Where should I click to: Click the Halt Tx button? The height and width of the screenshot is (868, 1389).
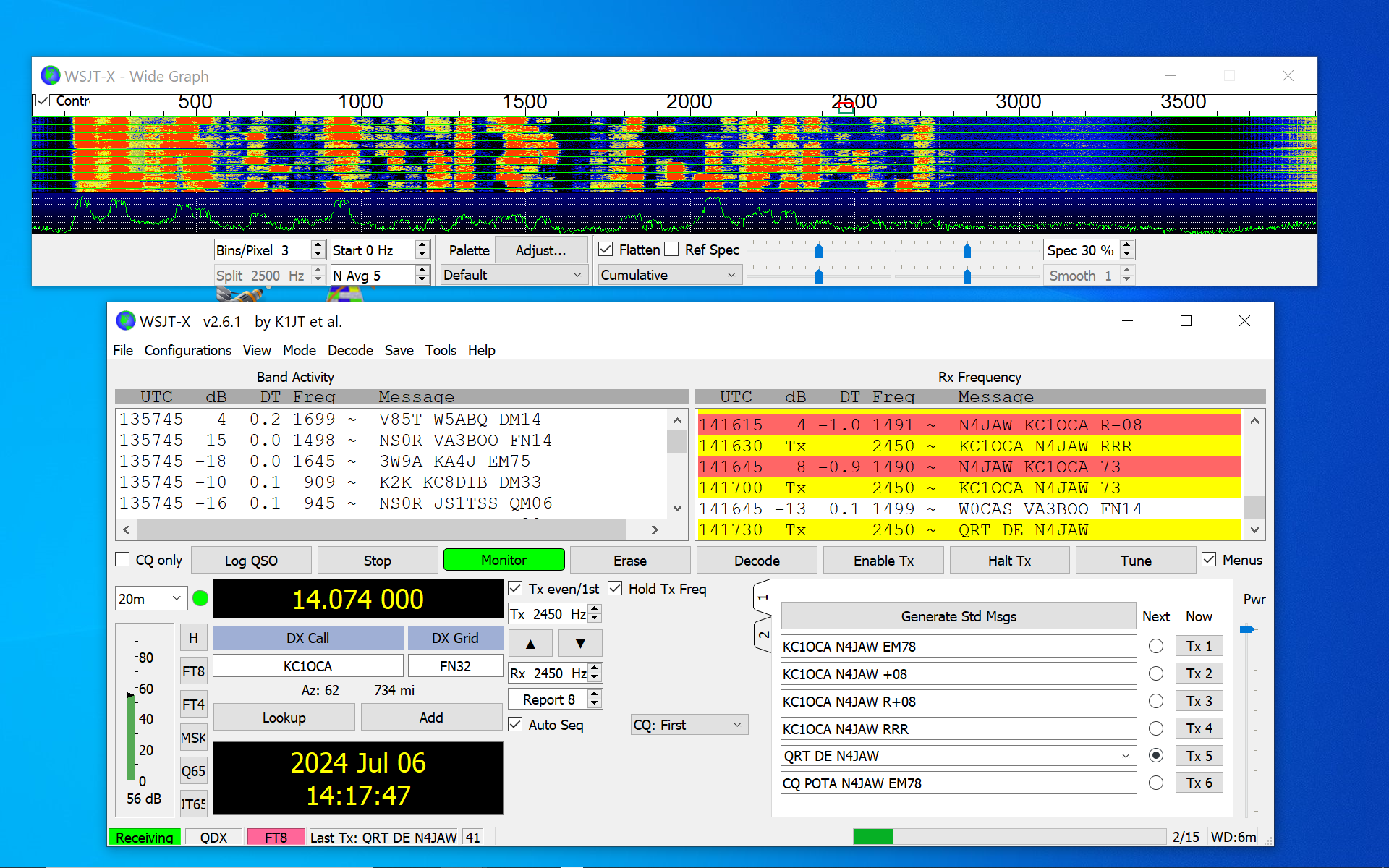pyautogui.click(x=1009, y=561)
